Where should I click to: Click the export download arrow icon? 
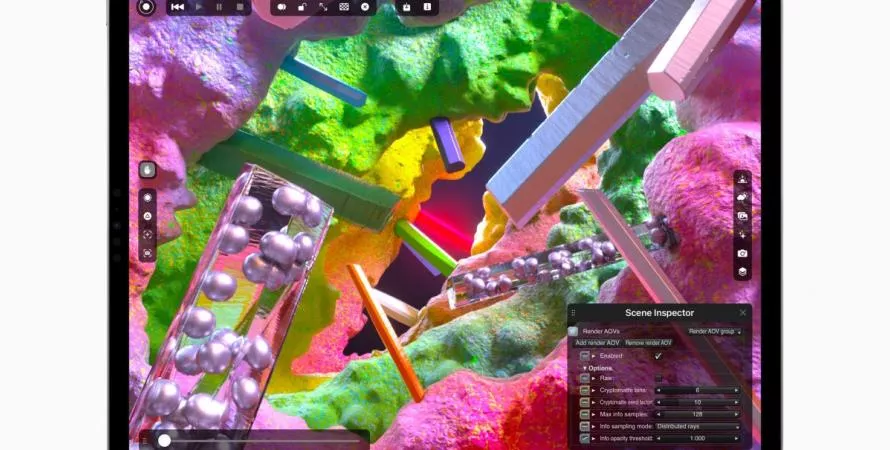tap(427, 7)
